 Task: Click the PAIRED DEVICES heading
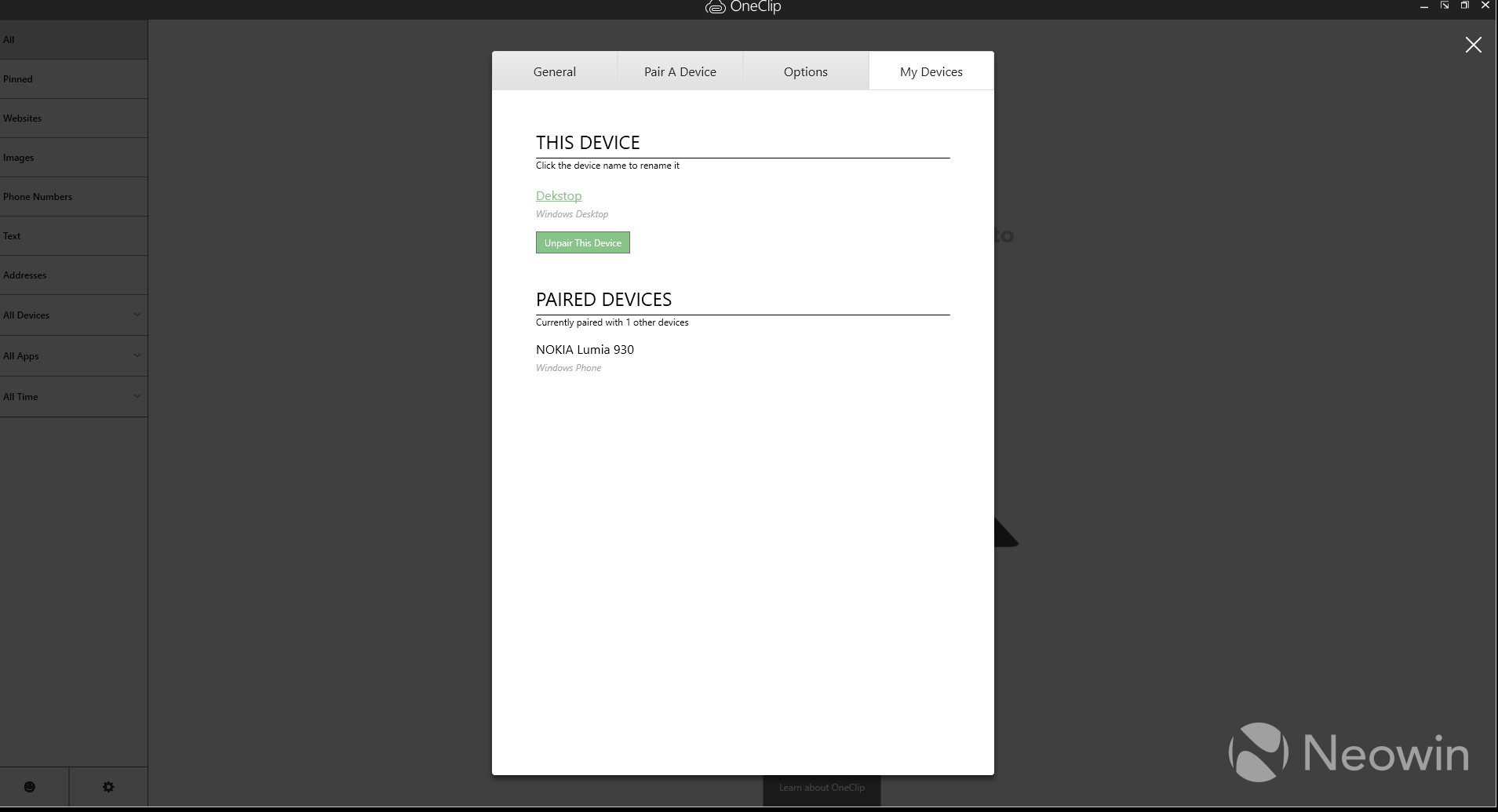tap(603, 299)
